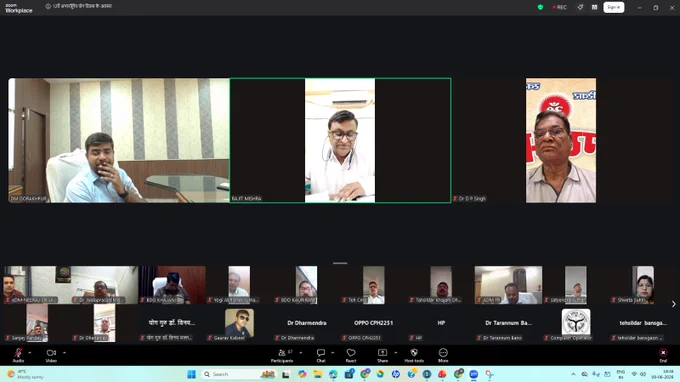Image resolution: width=680 pixels, height=382 pixels.
Task: Expand the arrow beside Chat
Action: tap(333, 353)
